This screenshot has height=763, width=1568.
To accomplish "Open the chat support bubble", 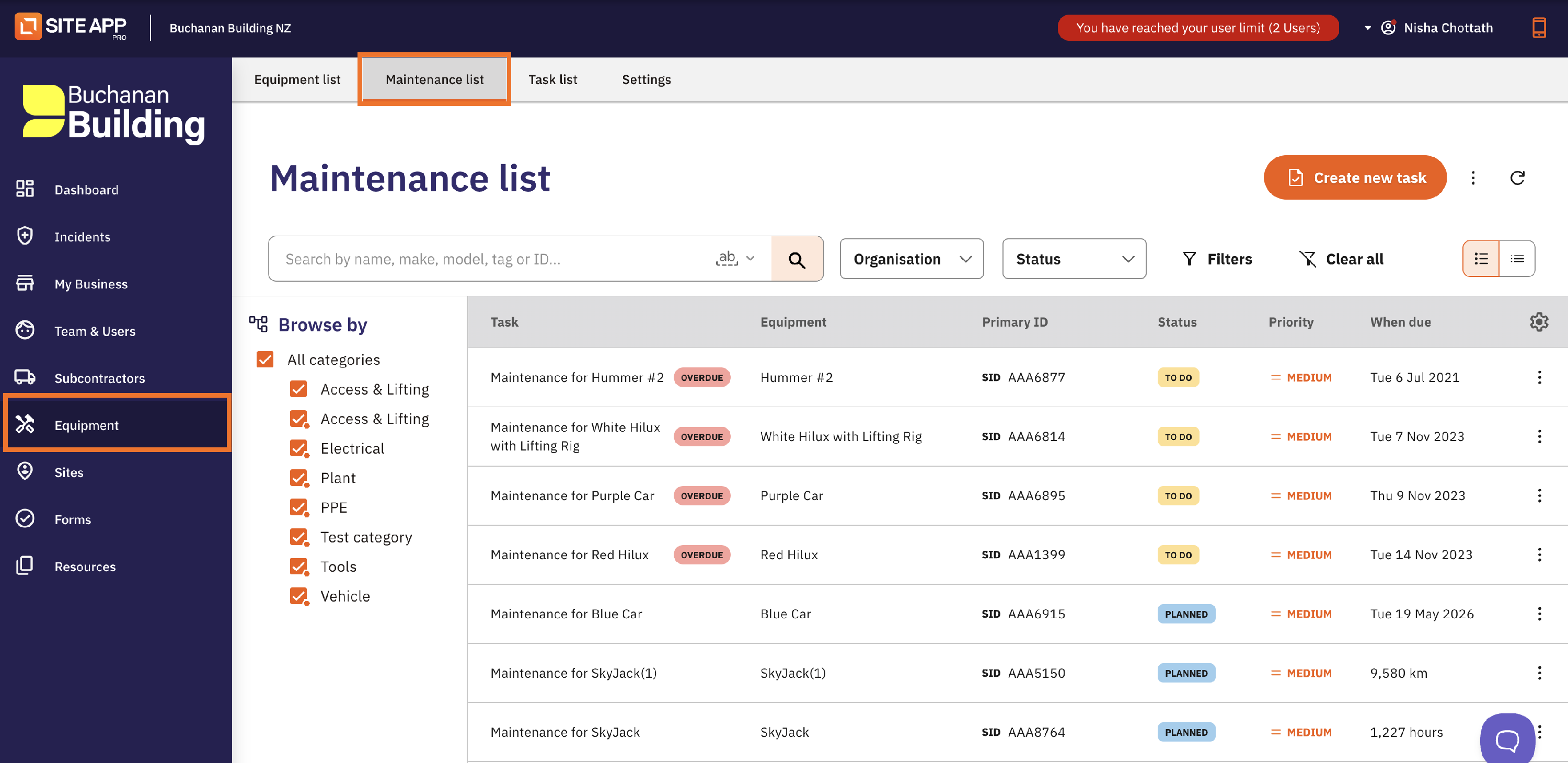I will click(1507, 739).
